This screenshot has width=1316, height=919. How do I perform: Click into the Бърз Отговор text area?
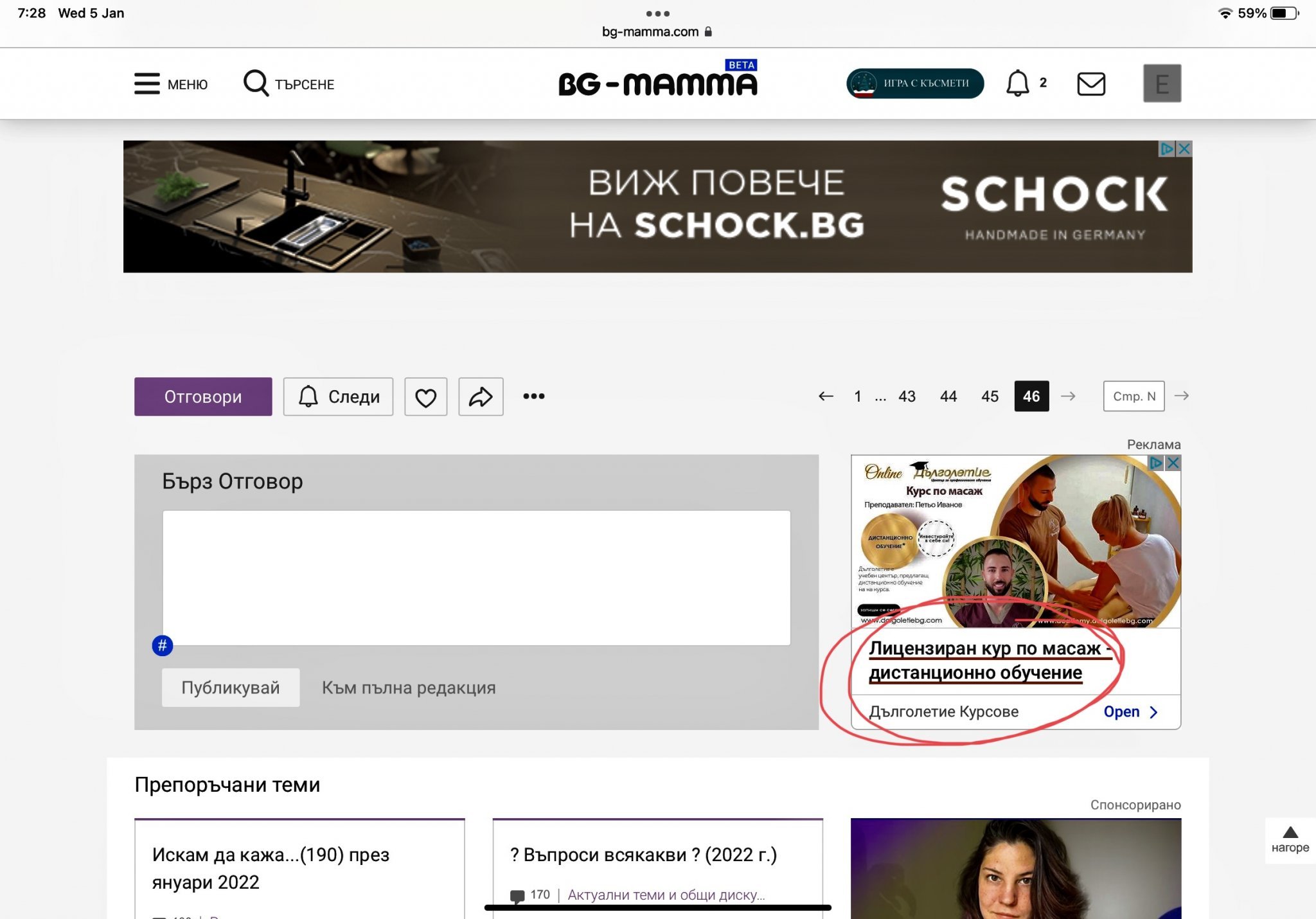click(x=476, y=577)
